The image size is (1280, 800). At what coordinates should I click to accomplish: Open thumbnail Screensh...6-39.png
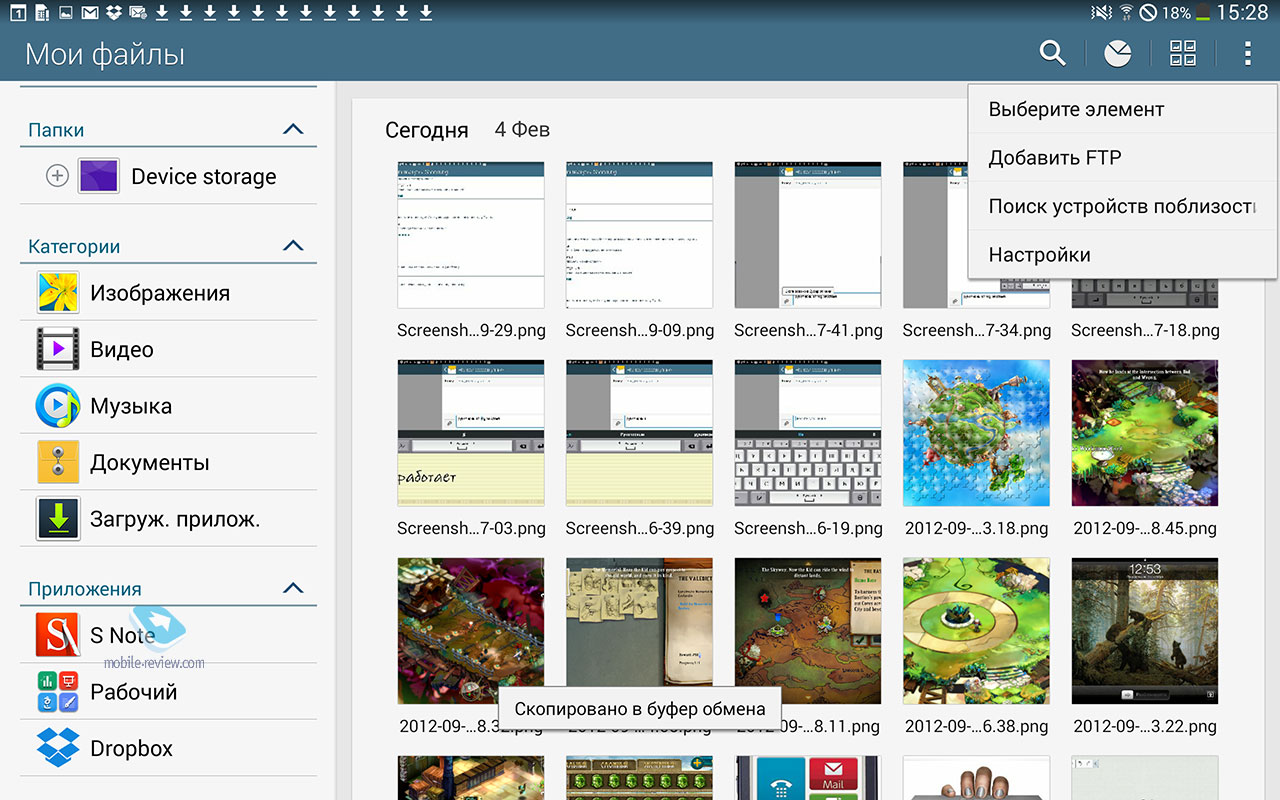[640, 433]
